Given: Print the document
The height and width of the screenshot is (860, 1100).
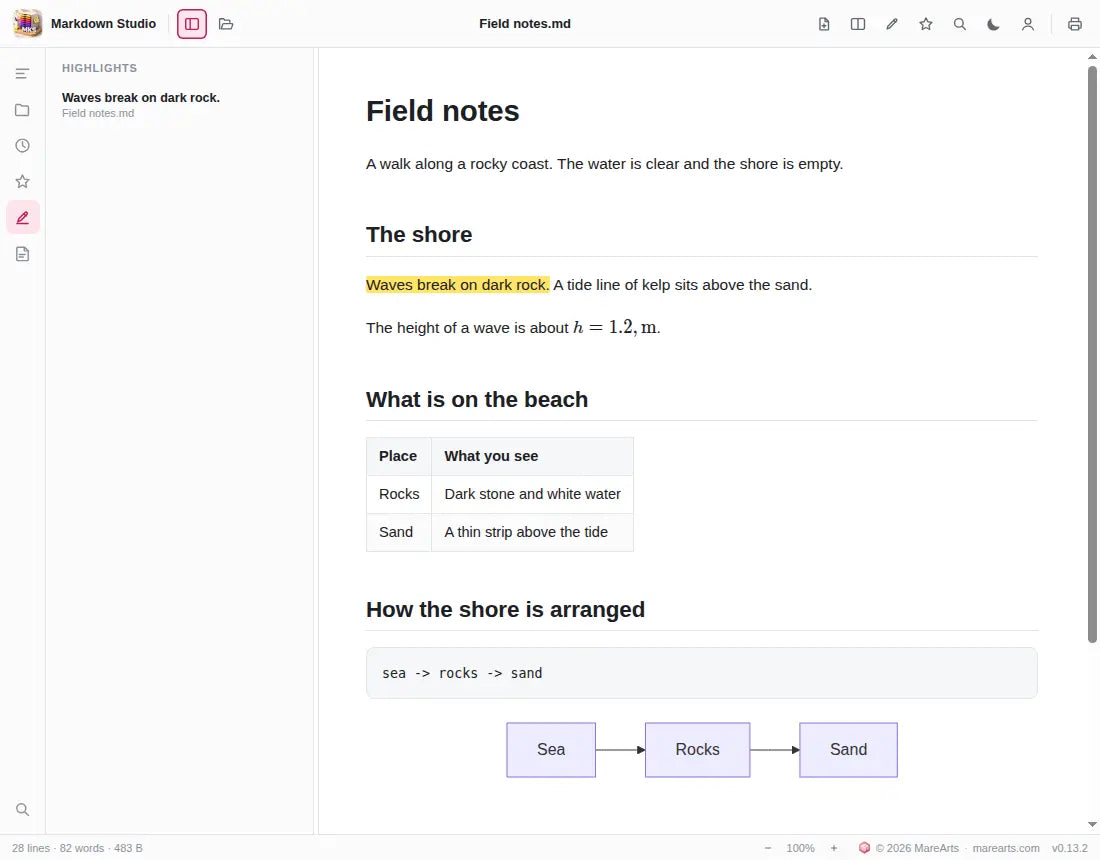Looking at the screenshot, I should tap(1075, 24).
